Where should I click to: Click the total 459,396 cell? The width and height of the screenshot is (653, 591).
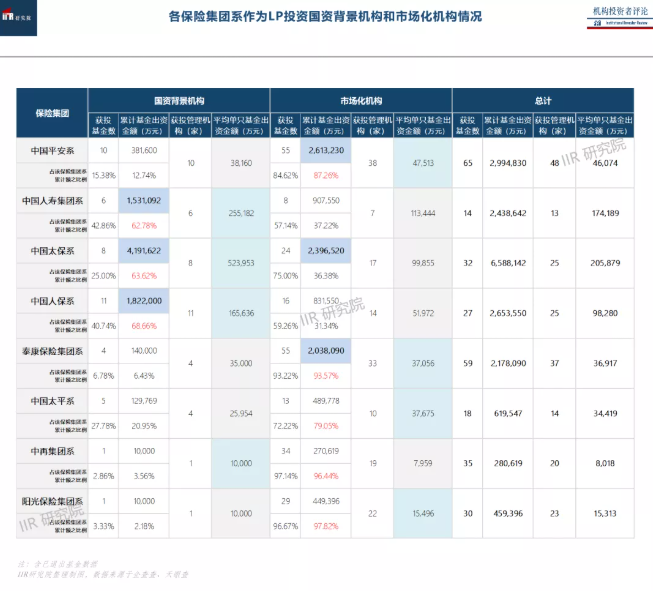[508, 514]
